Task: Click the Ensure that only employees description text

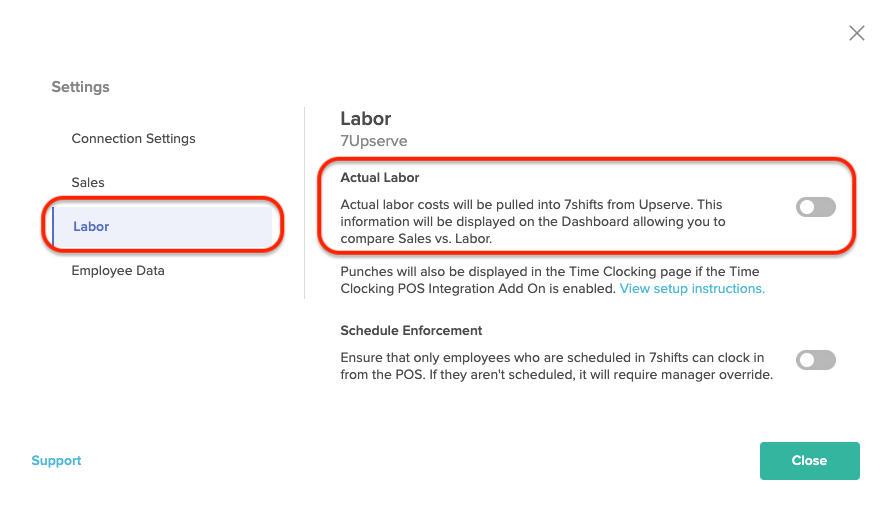Action: tap(556, 366)
